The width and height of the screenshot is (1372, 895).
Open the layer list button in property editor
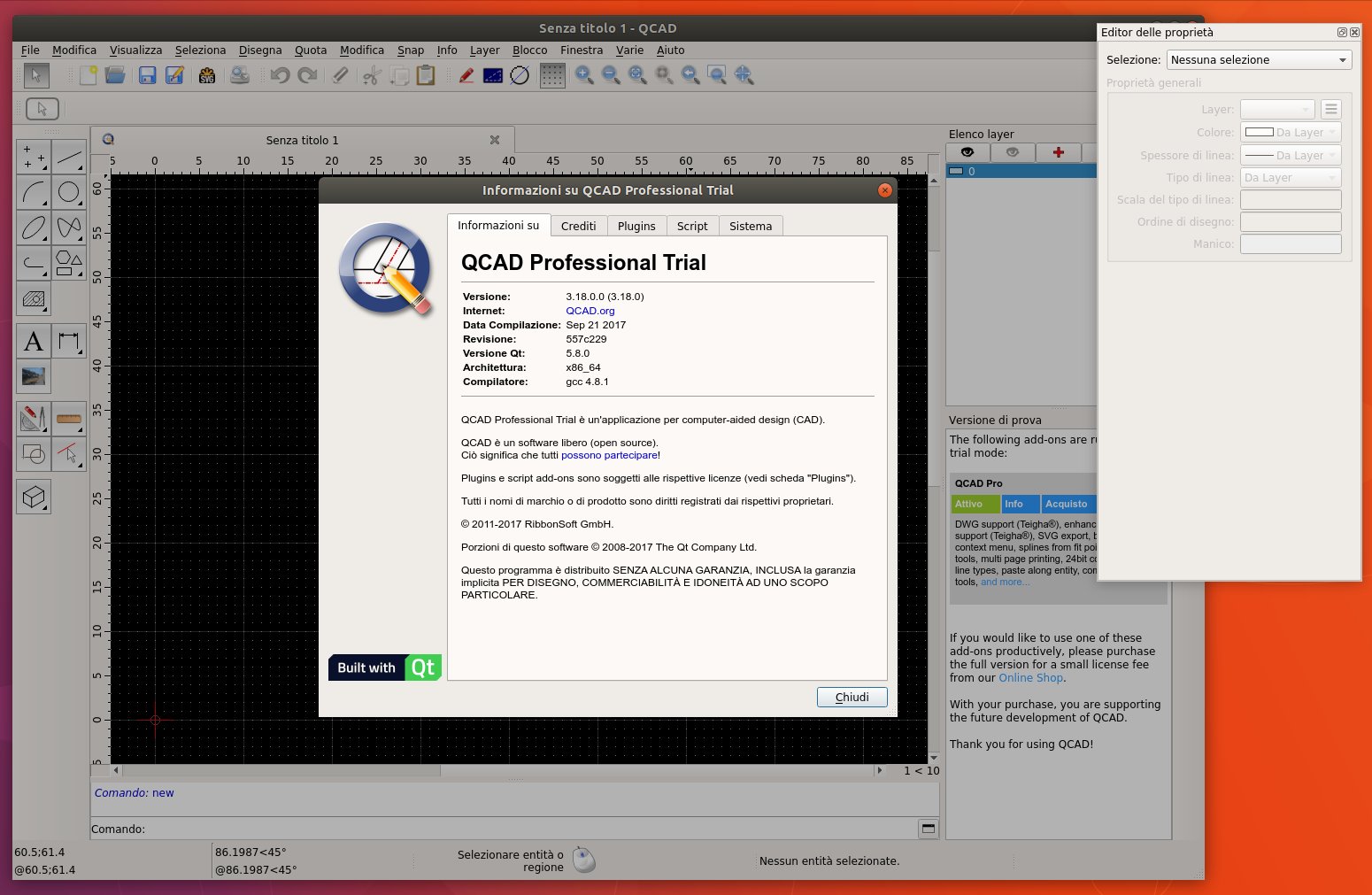tap(1330, 109)
